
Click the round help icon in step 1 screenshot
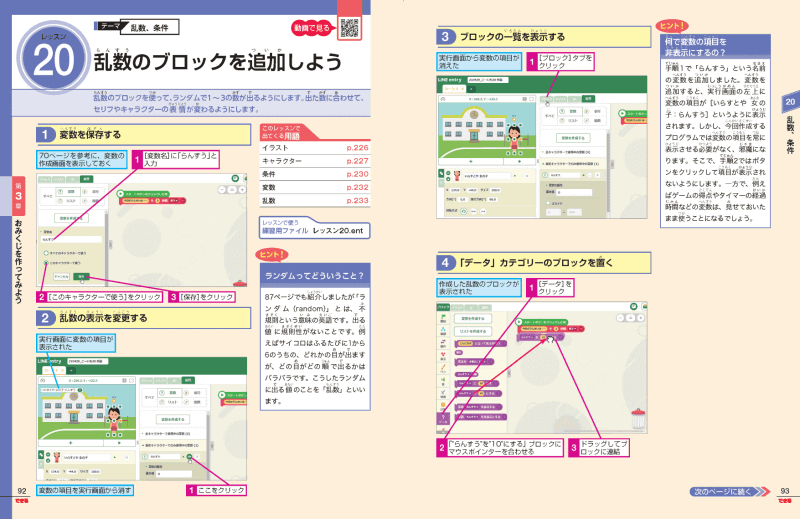235,178
